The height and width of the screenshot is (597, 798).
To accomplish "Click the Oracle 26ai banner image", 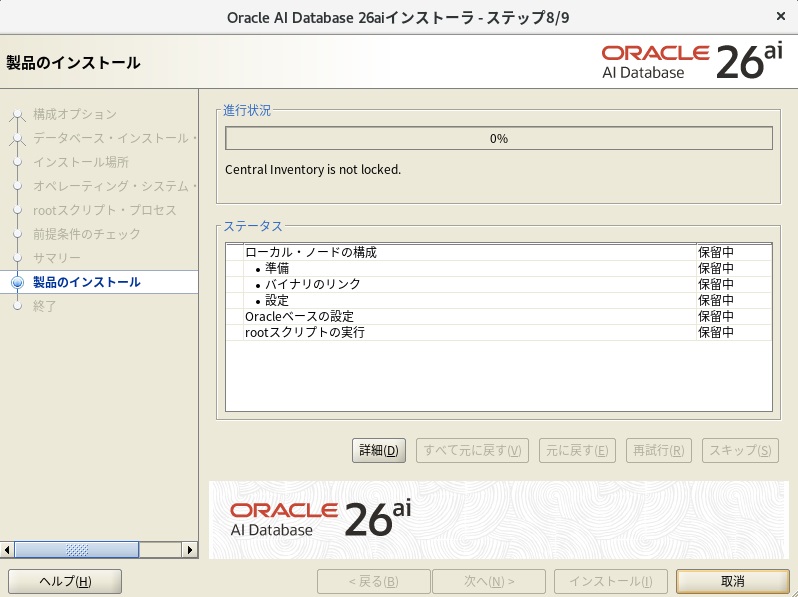I will [499, 520].
